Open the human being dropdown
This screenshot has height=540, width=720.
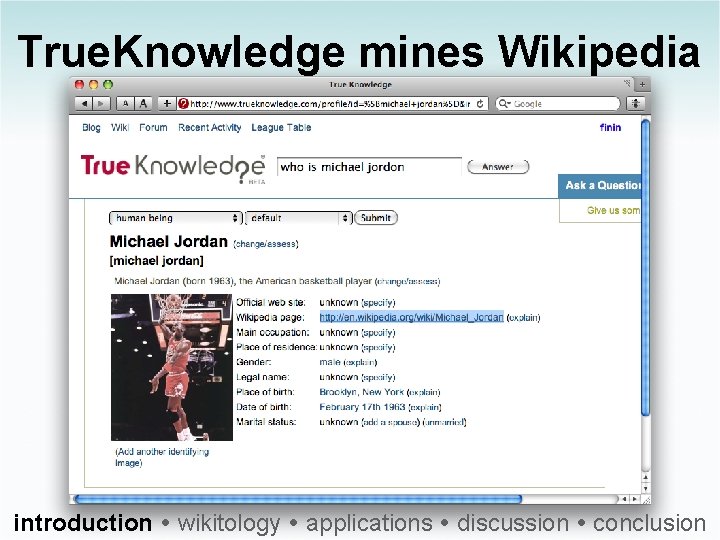point(175,218)
